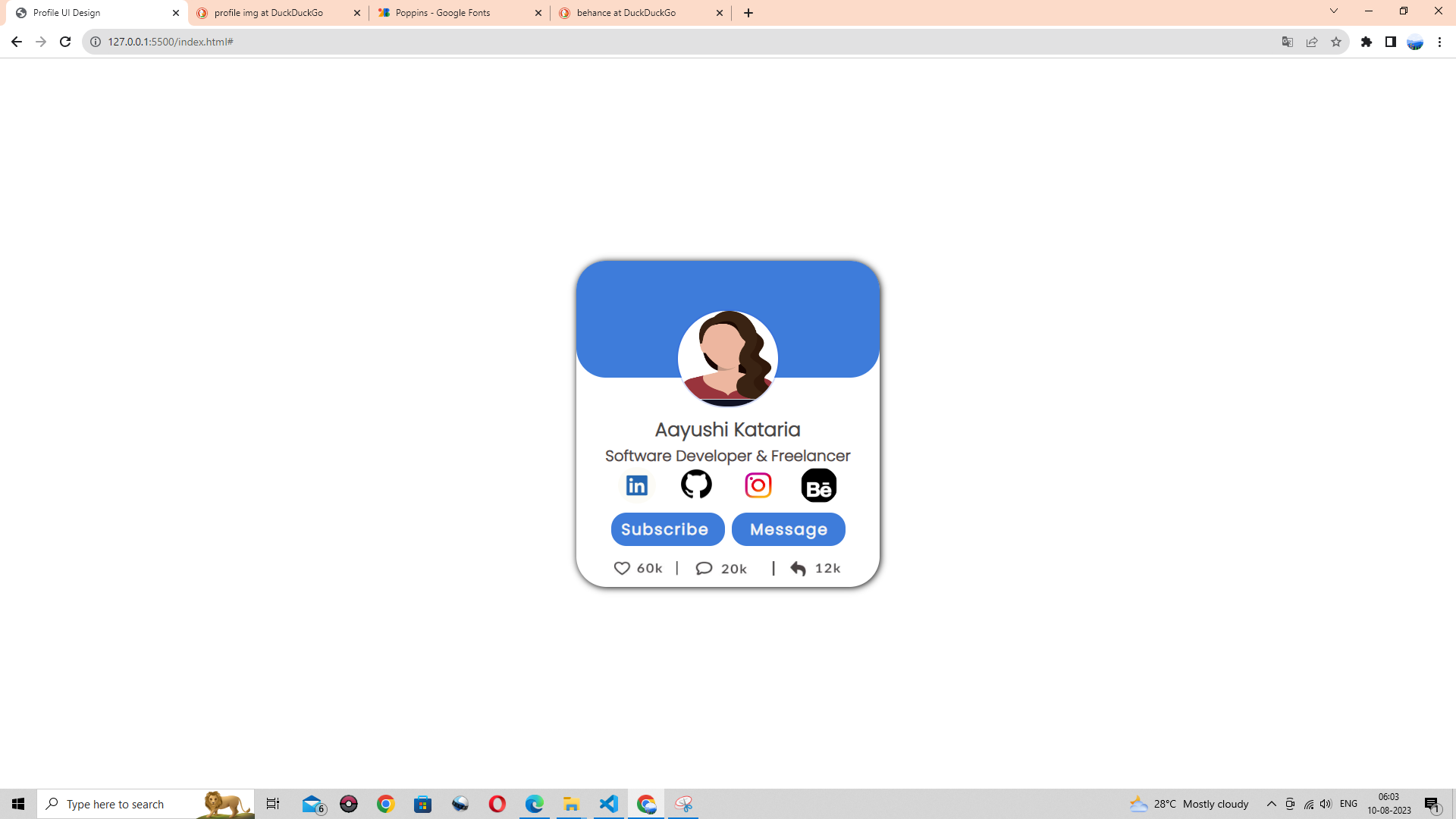Launch Visual Studio Code from the taskbar
1456x819 pixels.
tap(609, 804)
